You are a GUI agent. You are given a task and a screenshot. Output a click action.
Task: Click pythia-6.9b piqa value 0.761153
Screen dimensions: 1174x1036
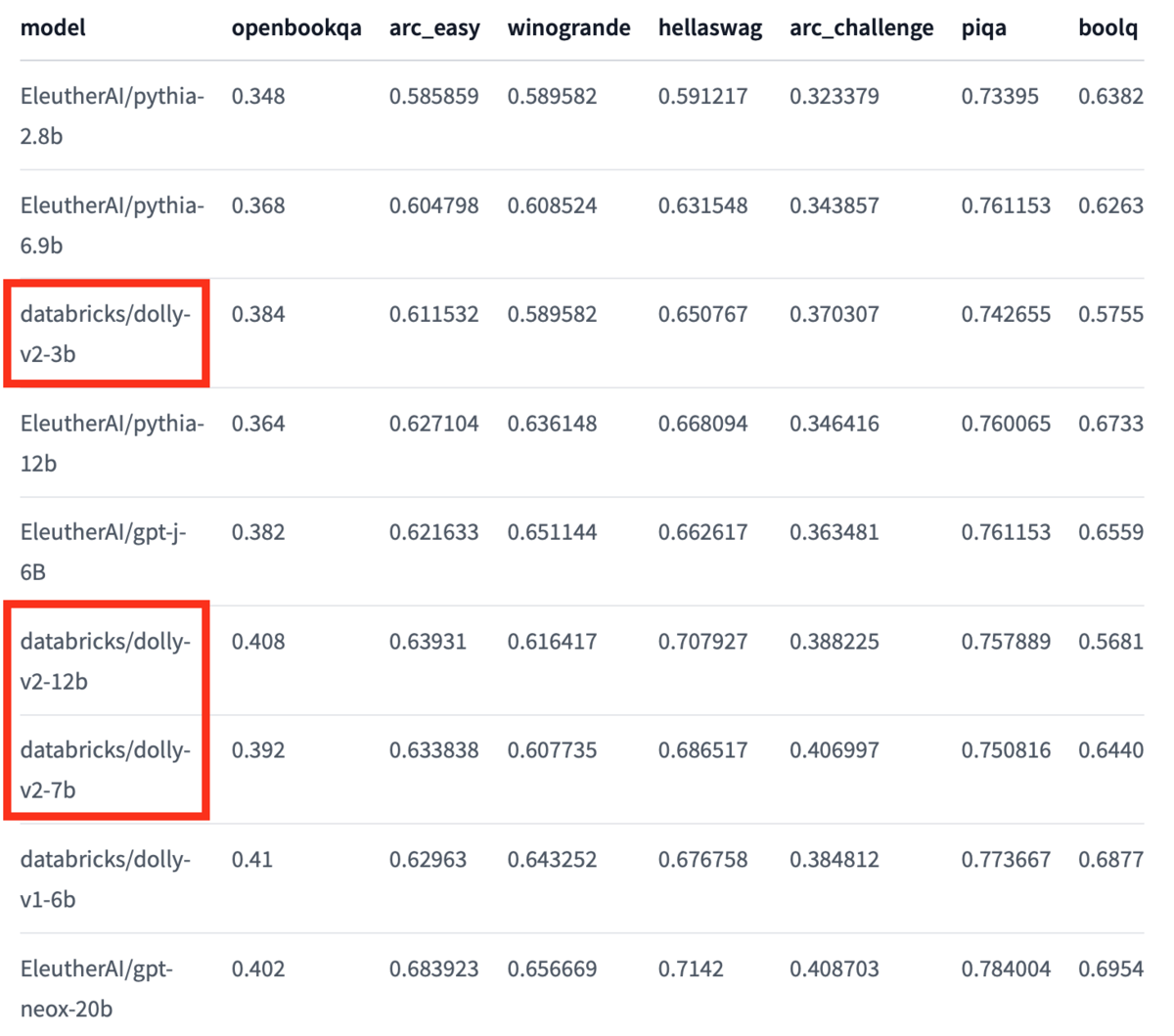[x=1007, y=205]
